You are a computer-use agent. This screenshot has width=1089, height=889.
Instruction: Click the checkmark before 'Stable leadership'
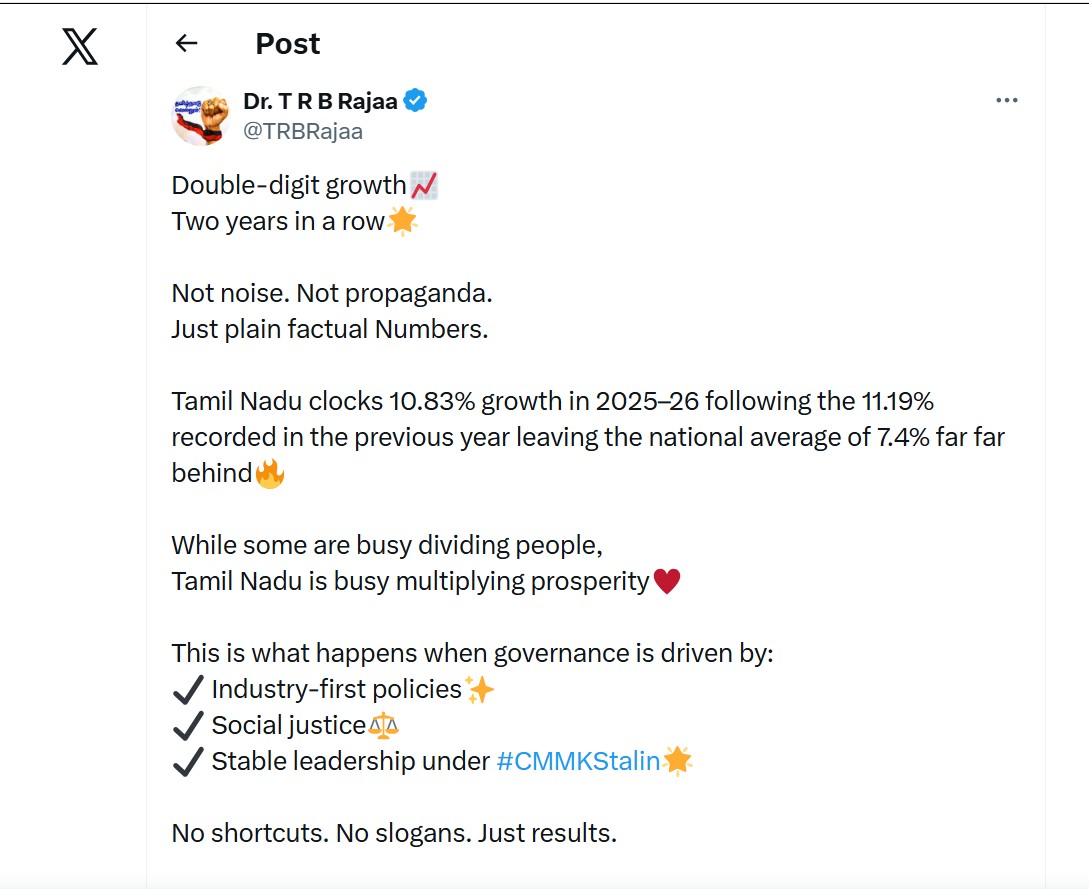pos(188,760)
